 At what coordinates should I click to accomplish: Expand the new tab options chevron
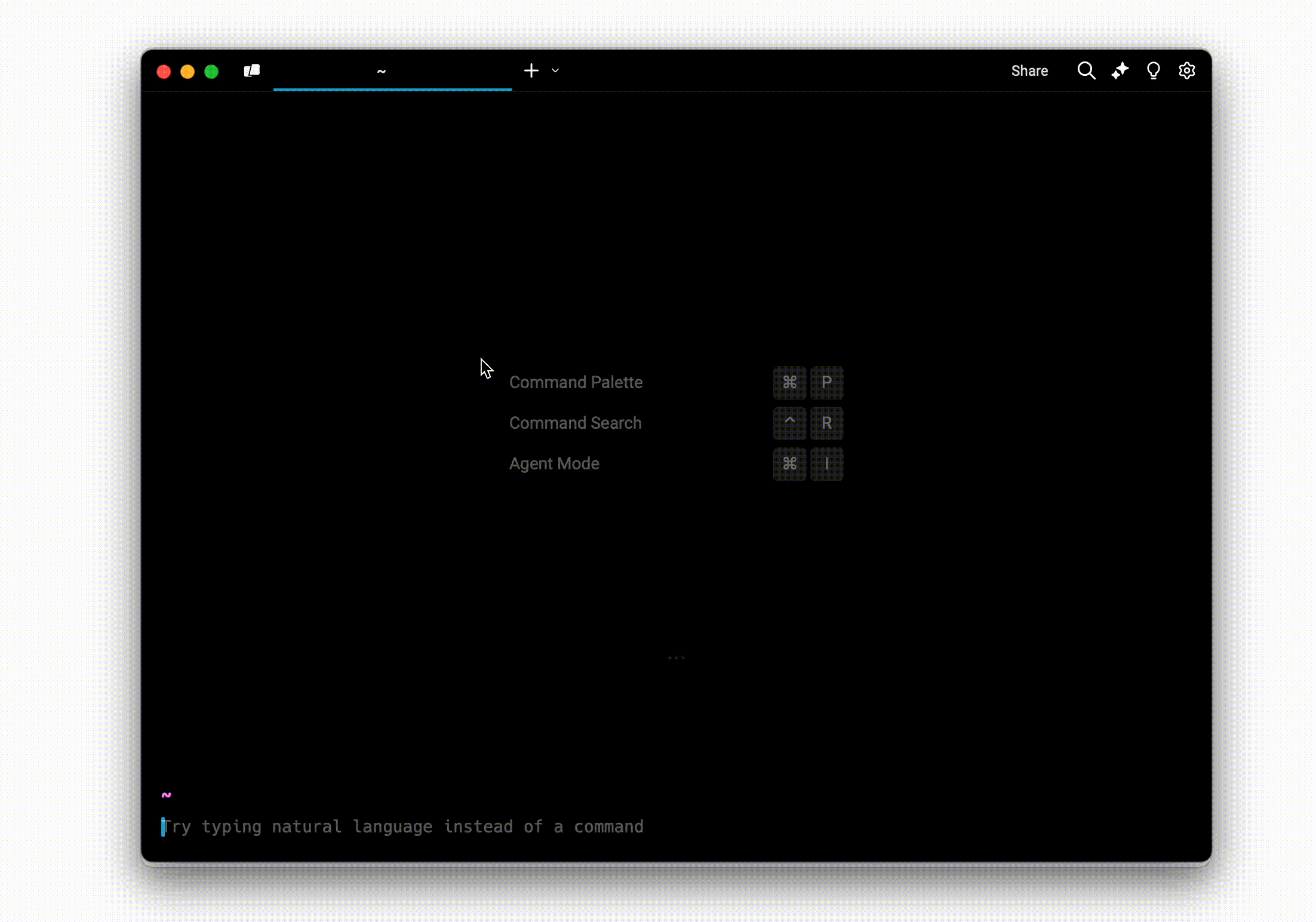point(555,71)
